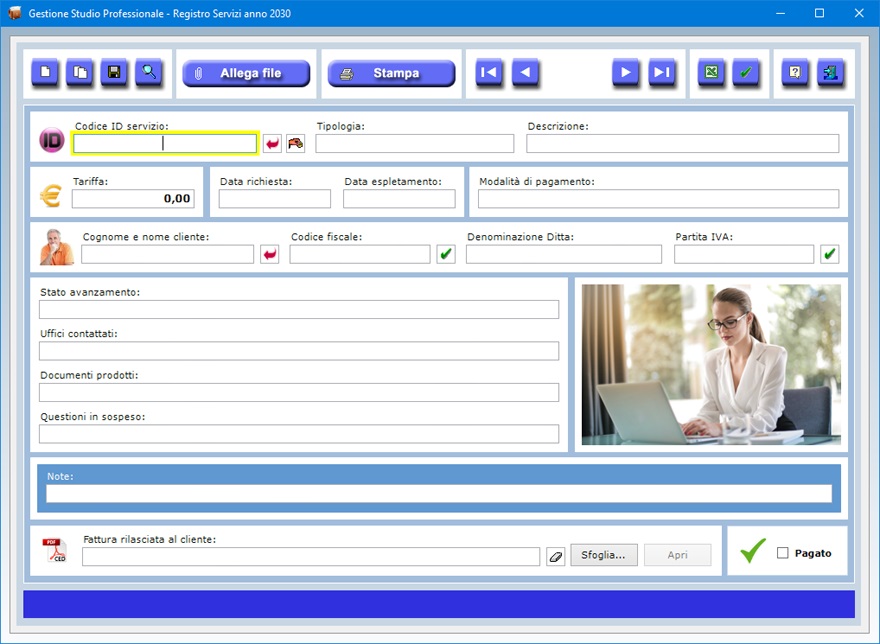Click the Apri button

tap(677, 555)
